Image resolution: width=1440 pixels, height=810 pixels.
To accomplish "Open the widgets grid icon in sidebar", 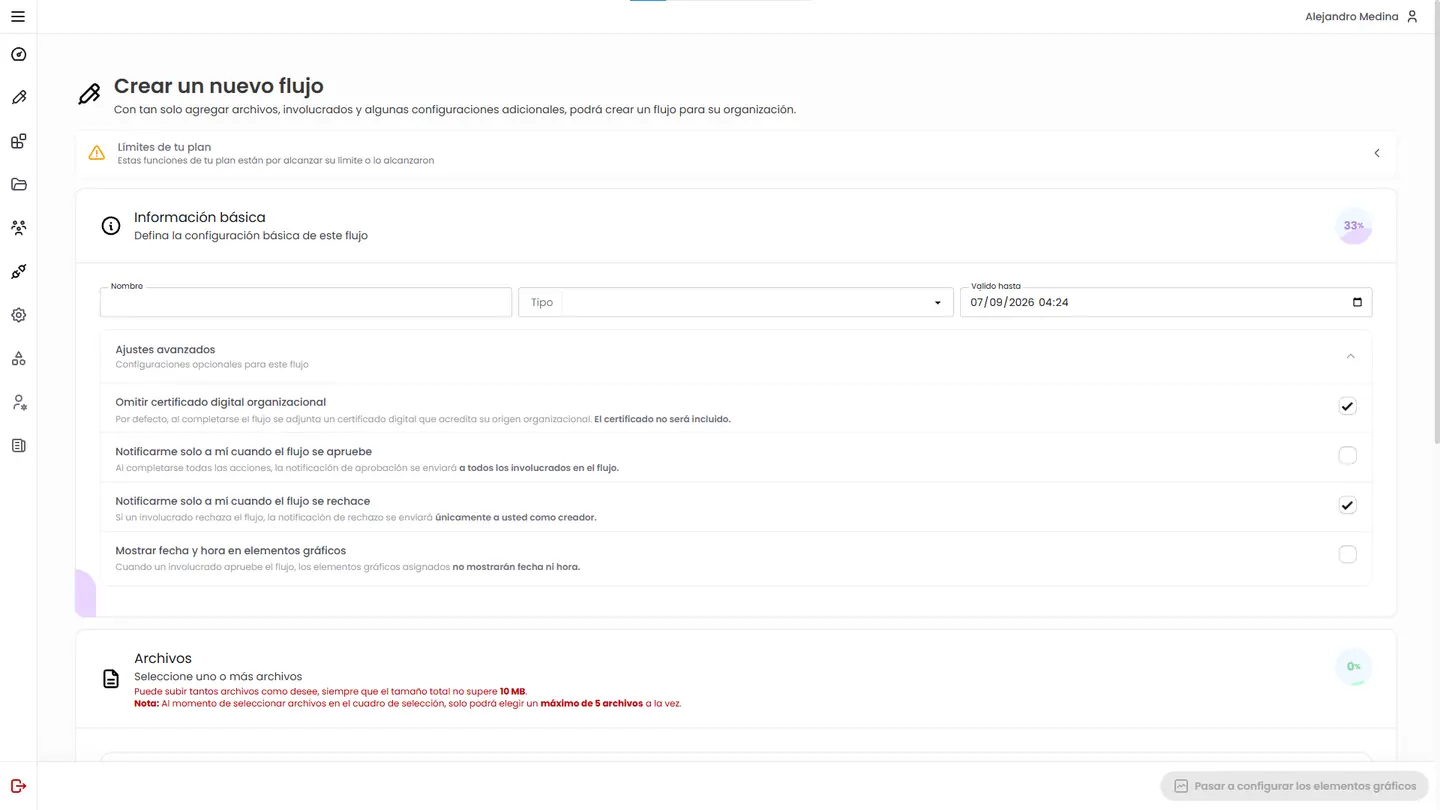I will click(x=18, y=142).
